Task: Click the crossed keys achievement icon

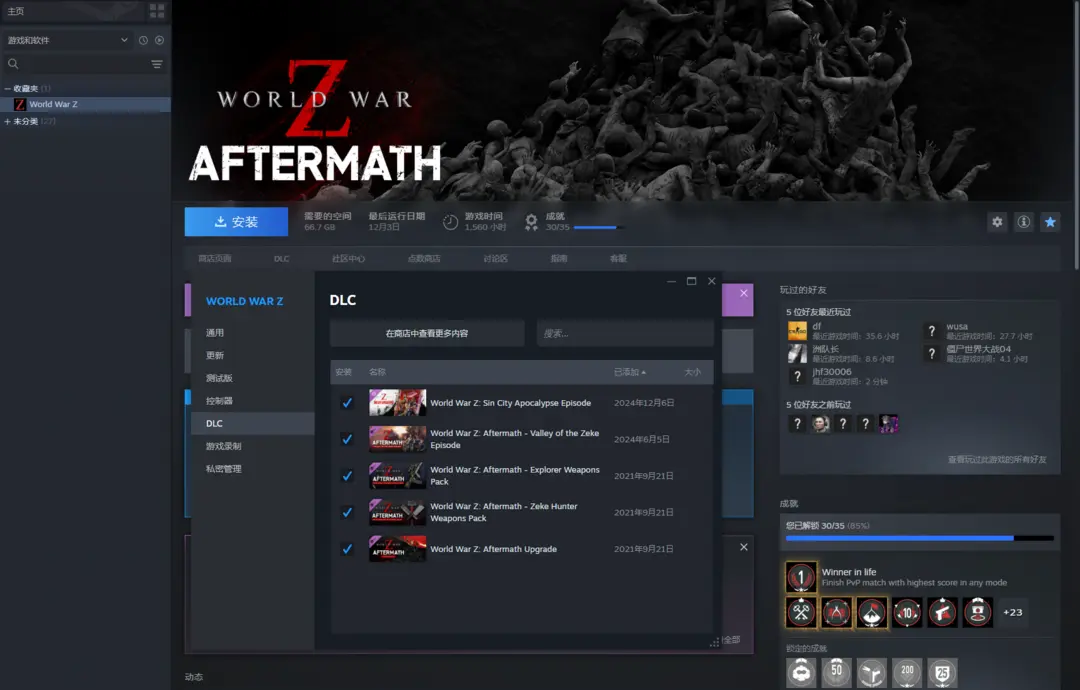Action: click(801, 612)
